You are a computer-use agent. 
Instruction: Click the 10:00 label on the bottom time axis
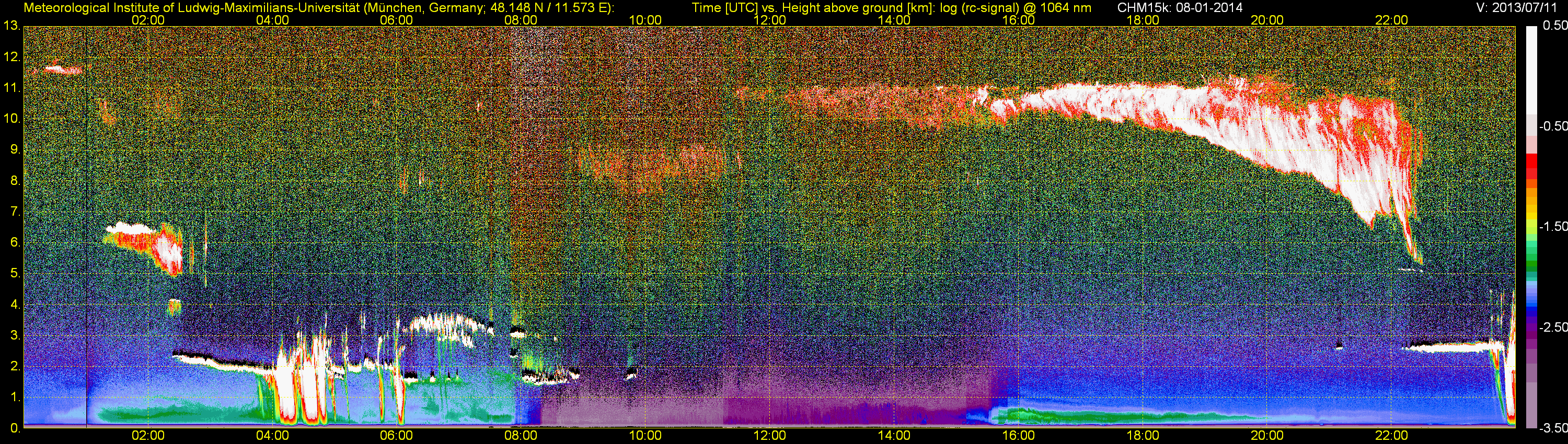click(x=645, y=436)
